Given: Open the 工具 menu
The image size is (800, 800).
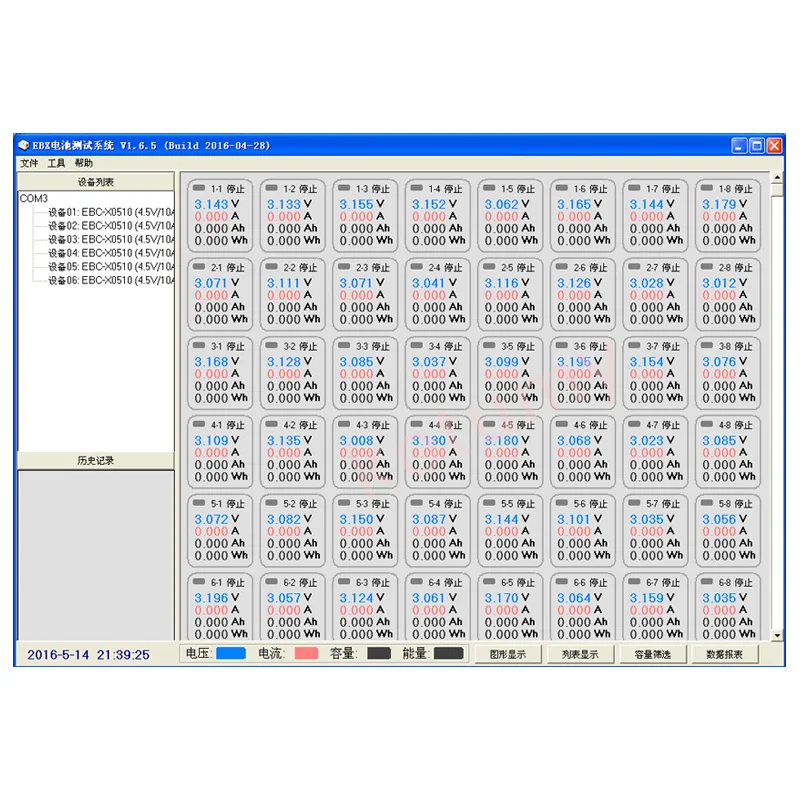Looking at the screenshot, I should coord(56,163).
